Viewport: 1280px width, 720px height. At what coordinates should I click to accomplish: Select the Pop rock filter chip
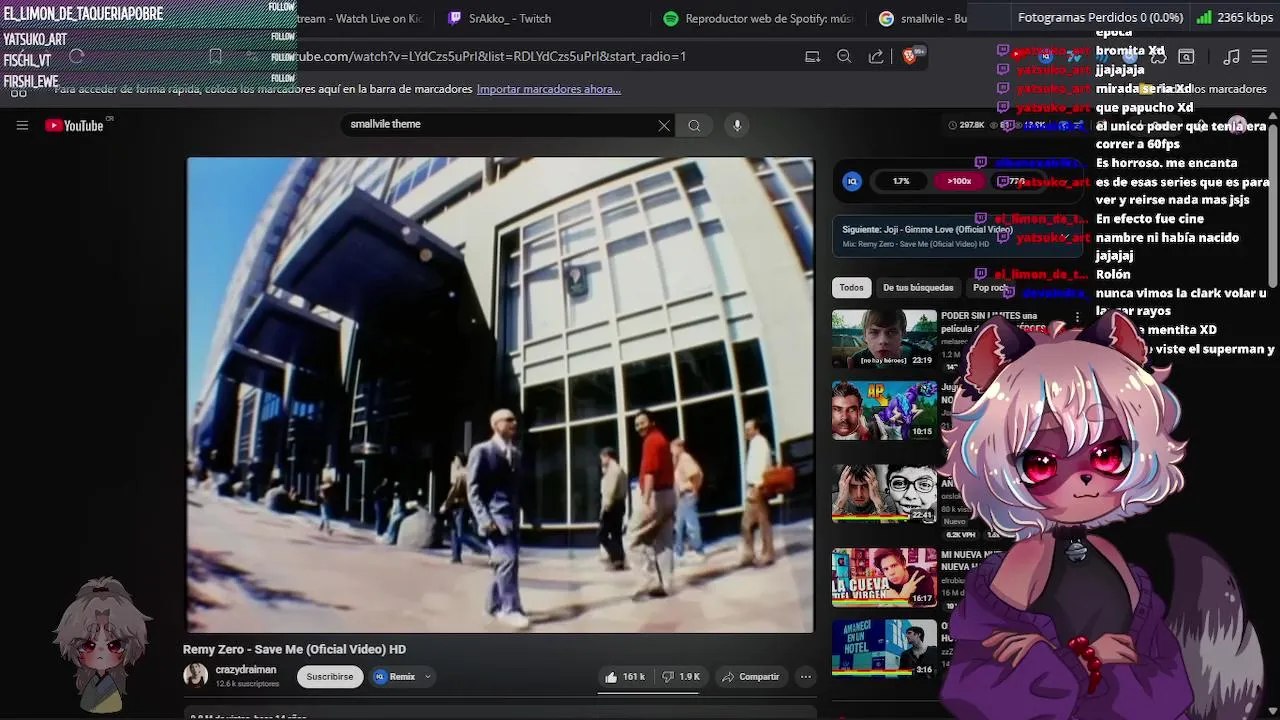pyautogui.click(x=990, y=288)
